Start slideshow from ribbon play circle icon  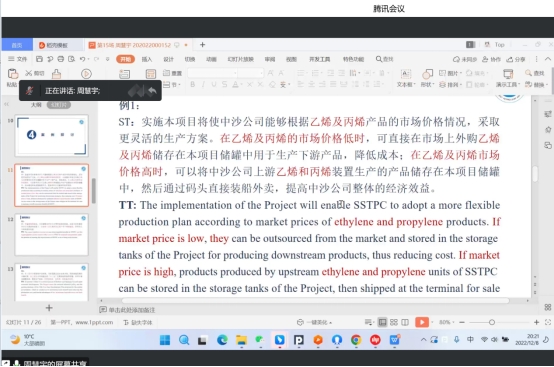[x=86, y=74]
